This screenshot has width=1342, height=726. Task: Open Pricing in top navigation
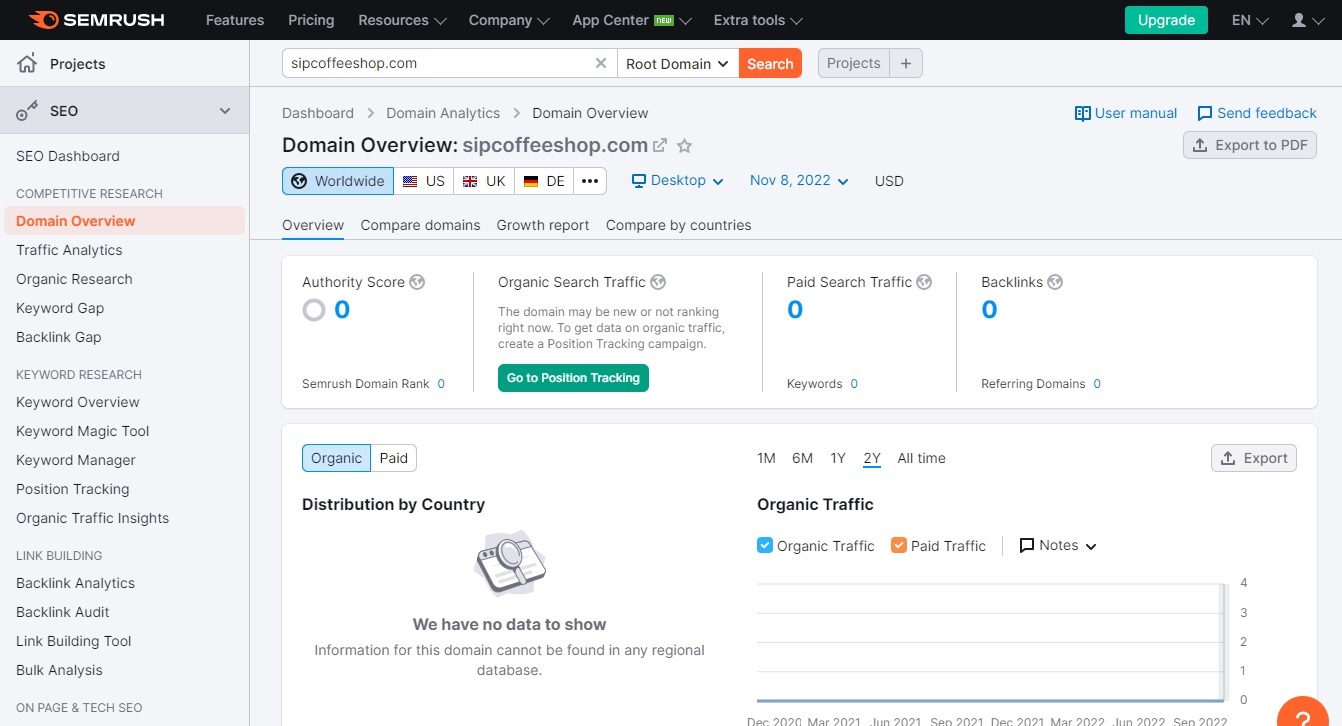(x=311, y=20)
